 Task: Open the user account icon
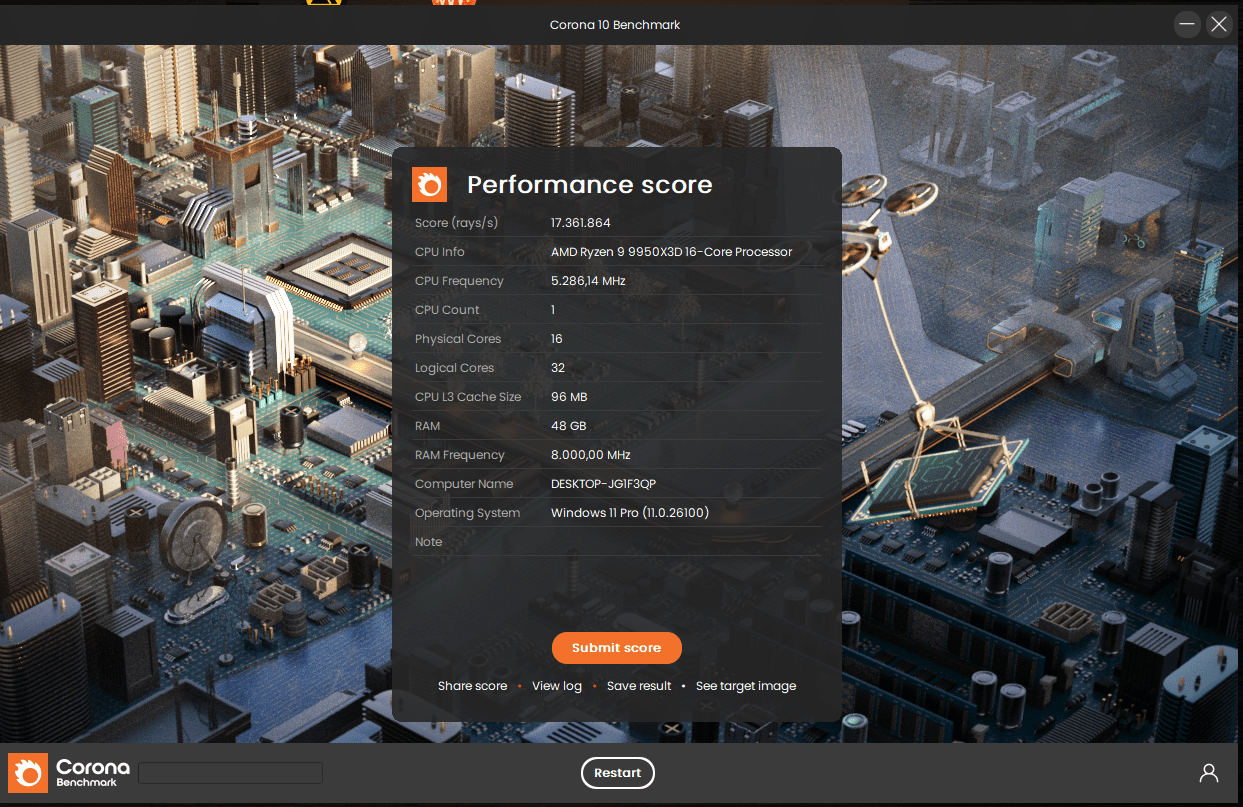tap(1209, 773)
